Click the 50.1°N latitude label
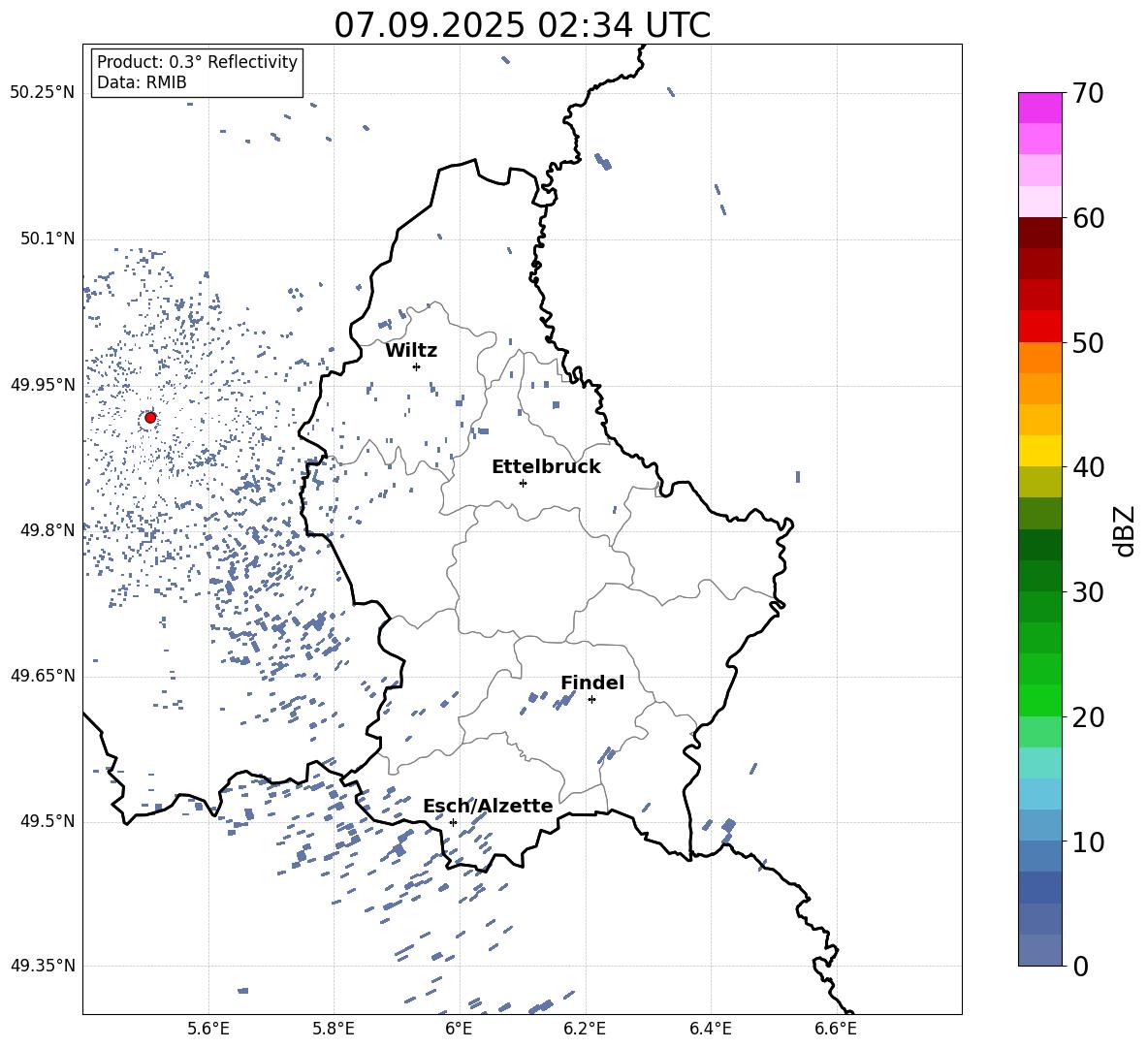The image size is (1148, 1048). (47, 238)
